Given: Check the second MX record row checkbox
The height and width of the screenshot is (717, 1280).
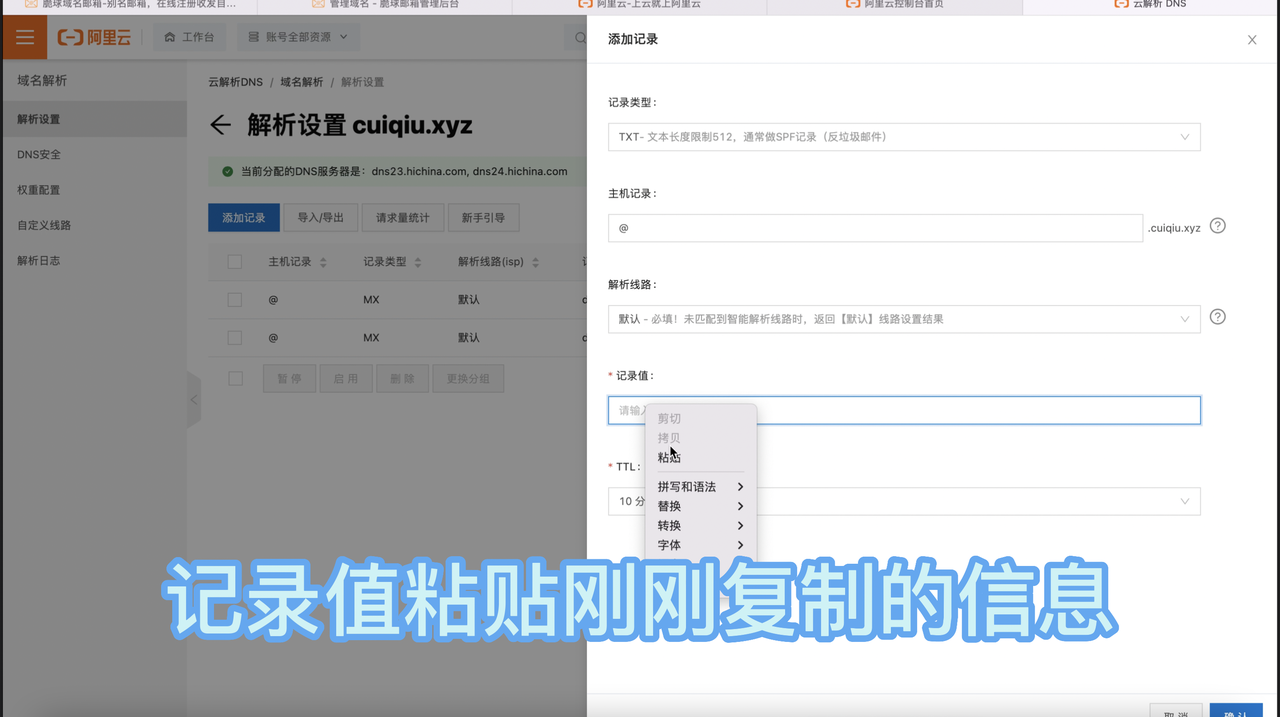Looking at the screenshot, I should coord(235,338).
